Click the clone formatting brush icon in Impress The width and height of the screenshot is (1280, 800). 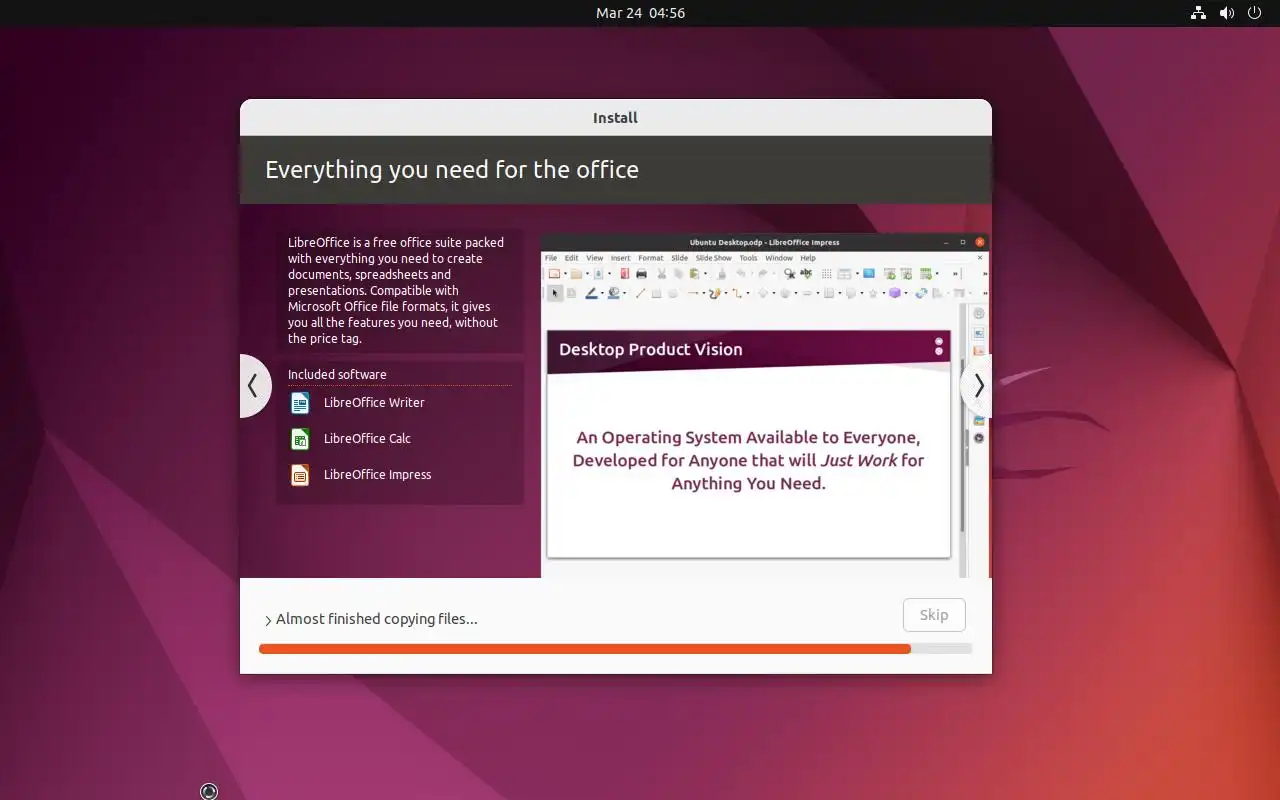pos(721,274)
